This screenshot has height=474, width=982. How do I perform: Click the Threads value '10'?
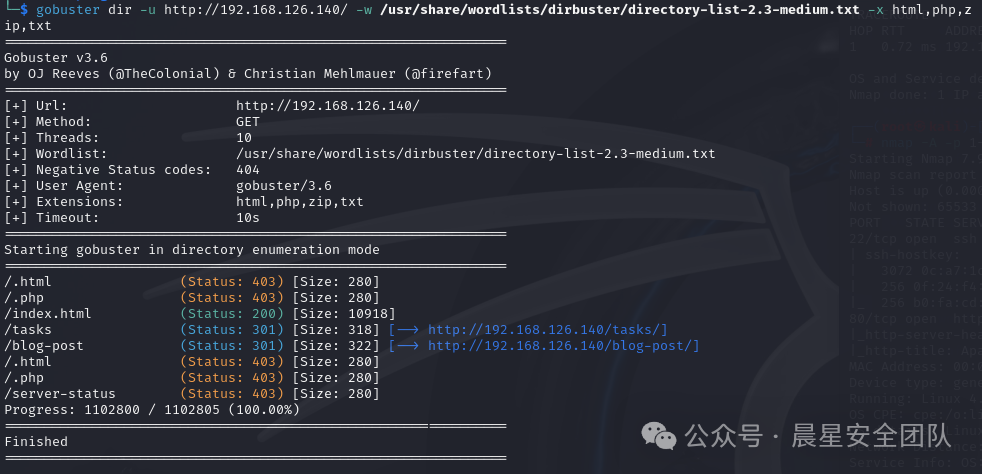pos(244,138)
